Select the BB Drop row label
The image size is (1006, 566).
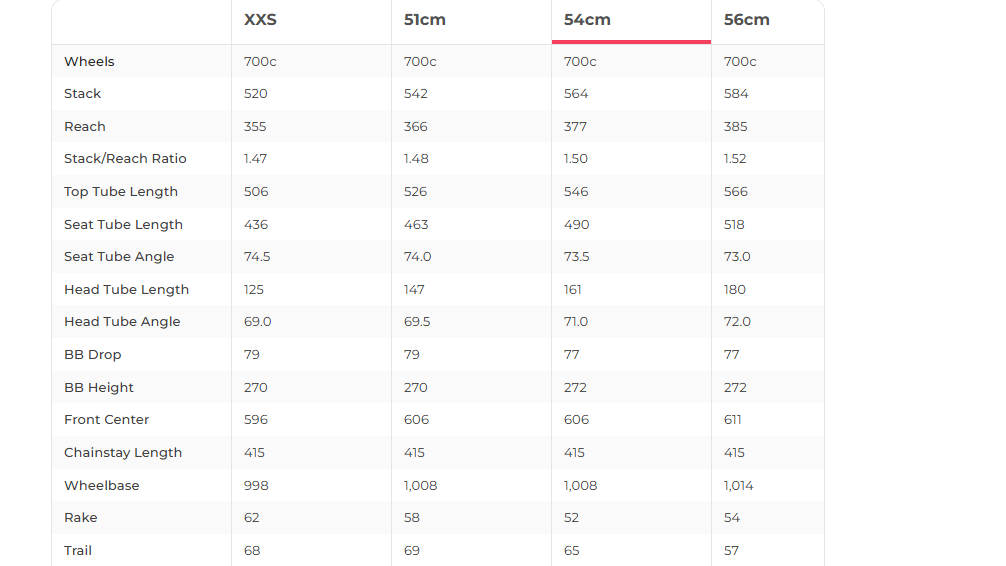pyautogui.click(x=92, y=355)
